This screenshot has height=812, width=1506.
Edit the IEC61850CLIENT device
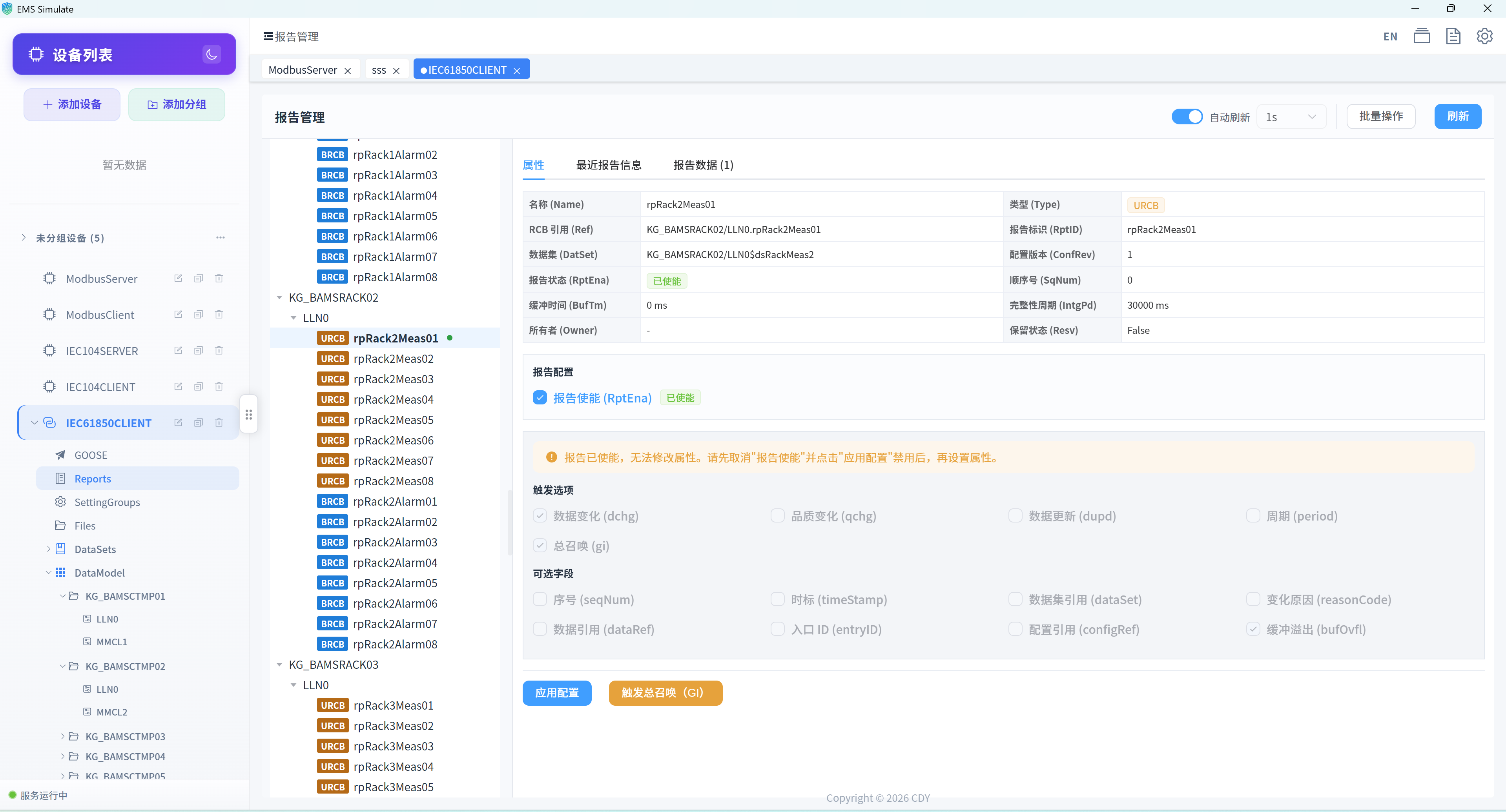point(178,422)
